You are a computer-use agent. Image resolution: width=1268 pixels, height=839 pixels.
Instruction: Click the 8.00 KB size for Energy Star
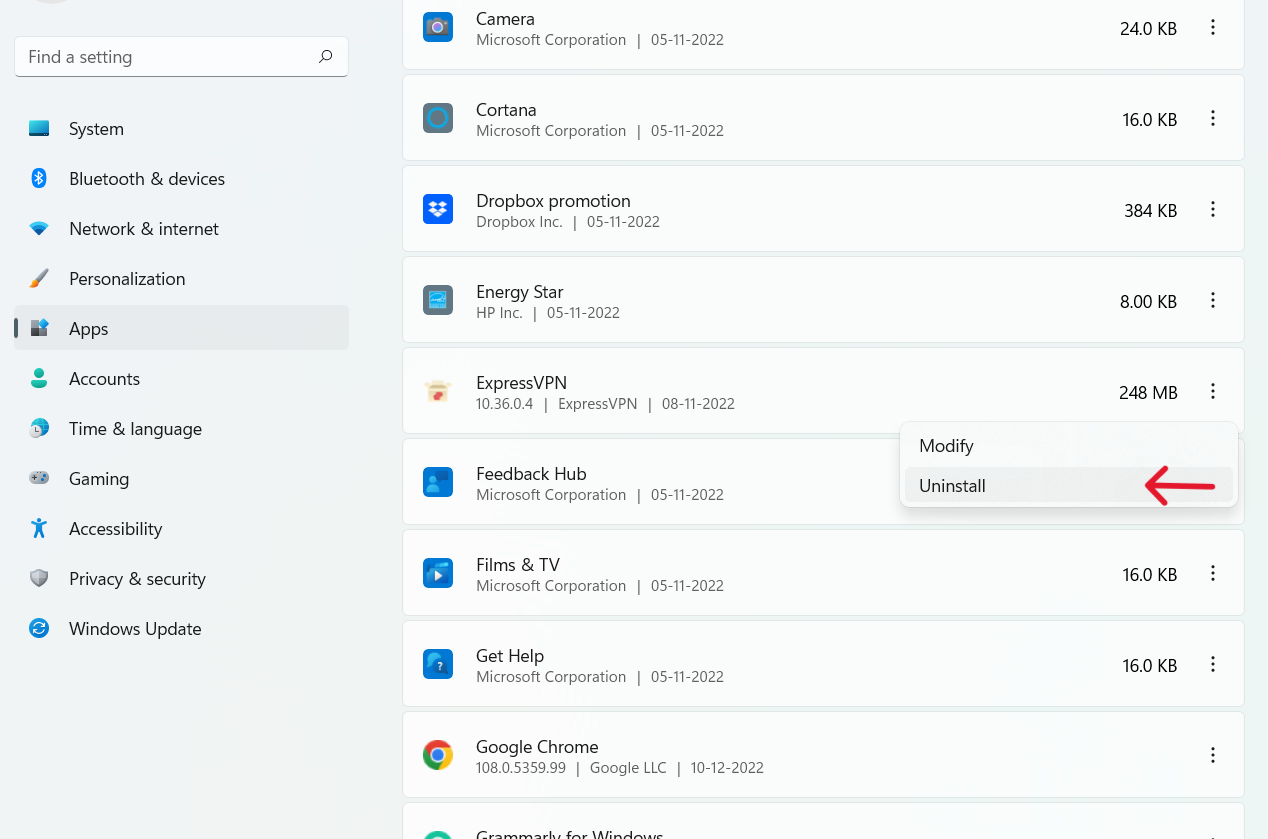pyautogui.click(x=1148, y=302)
